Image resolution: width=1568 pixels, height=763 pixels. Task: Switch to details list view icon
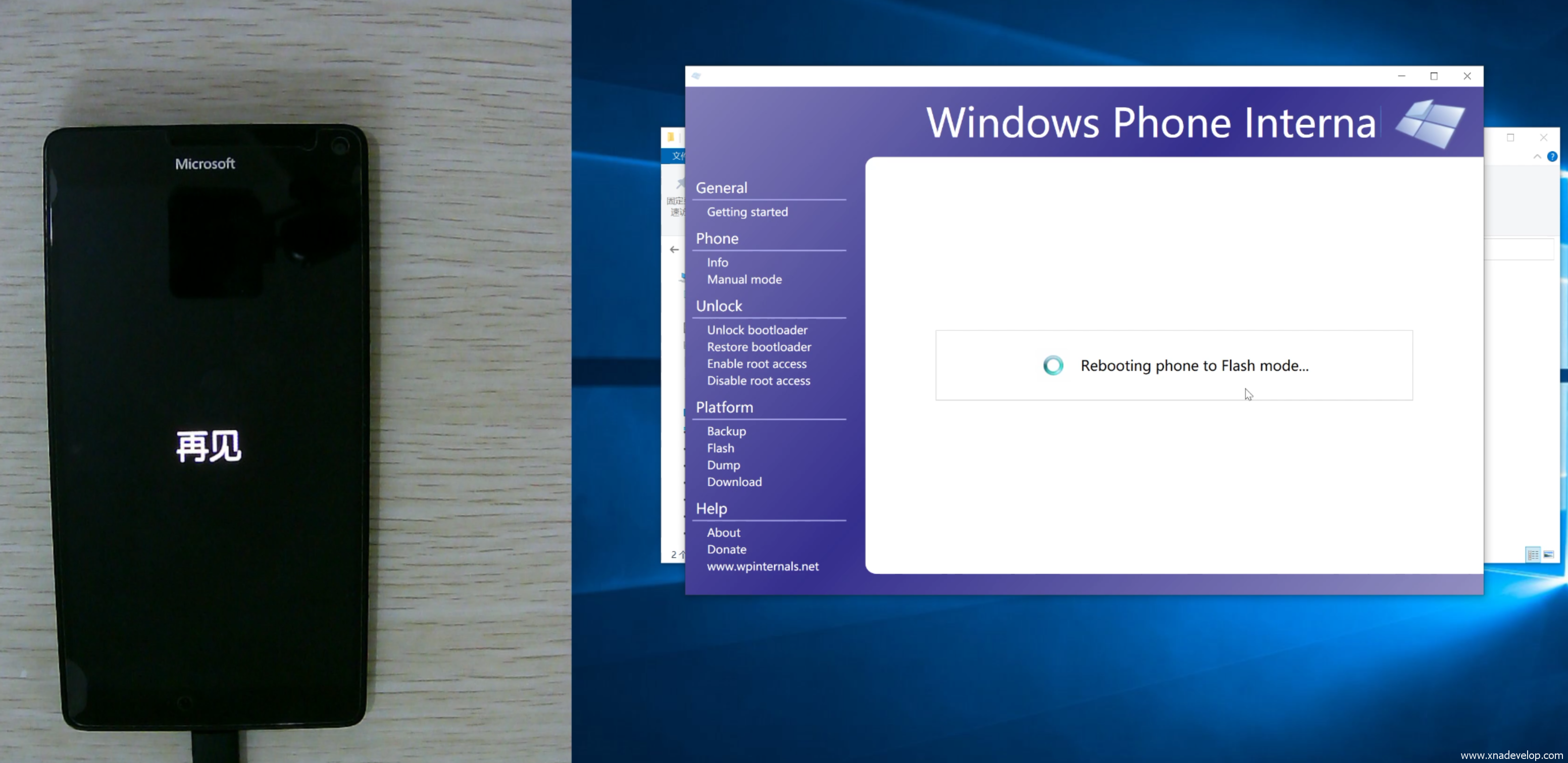[x=1533, y=554]
